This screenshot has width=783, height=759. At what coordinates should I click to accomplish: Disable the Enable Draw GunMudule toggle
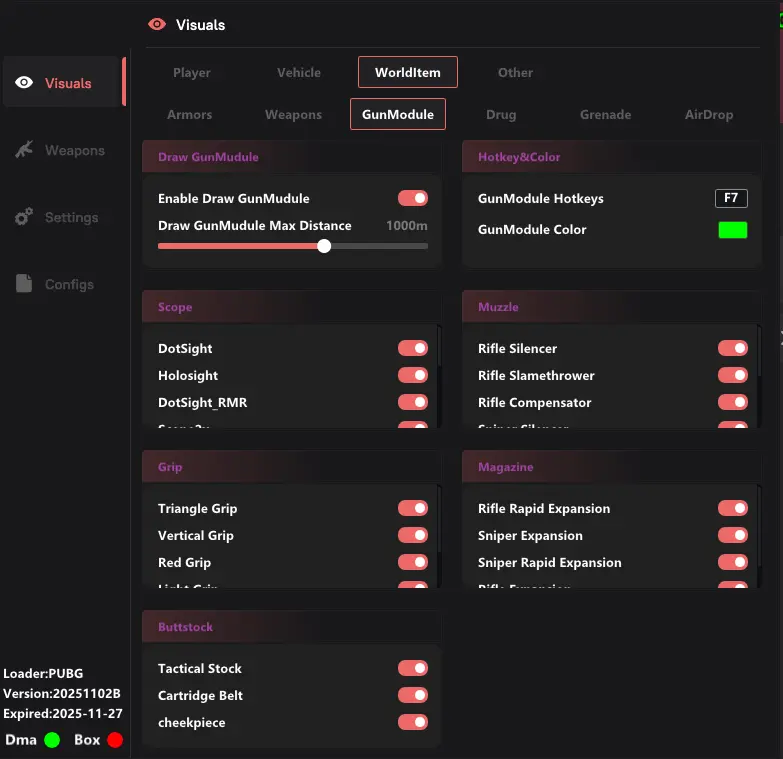click(x=413, y=198)
